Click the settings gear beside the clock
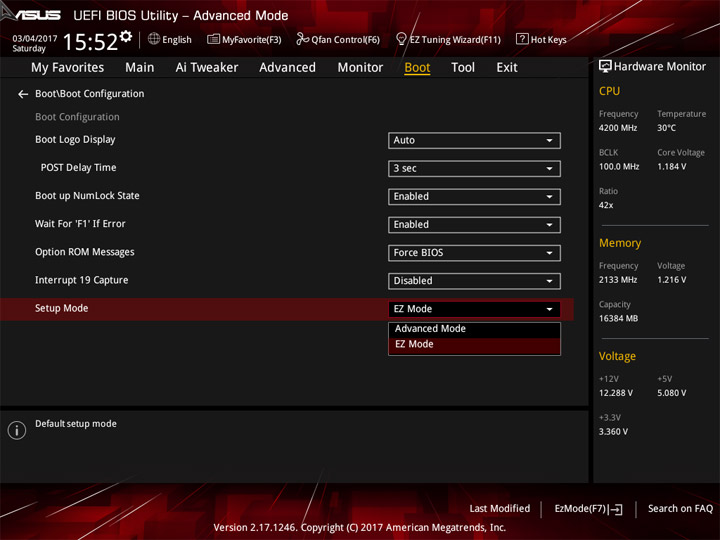The image size is (720, 540). [126, 36]
